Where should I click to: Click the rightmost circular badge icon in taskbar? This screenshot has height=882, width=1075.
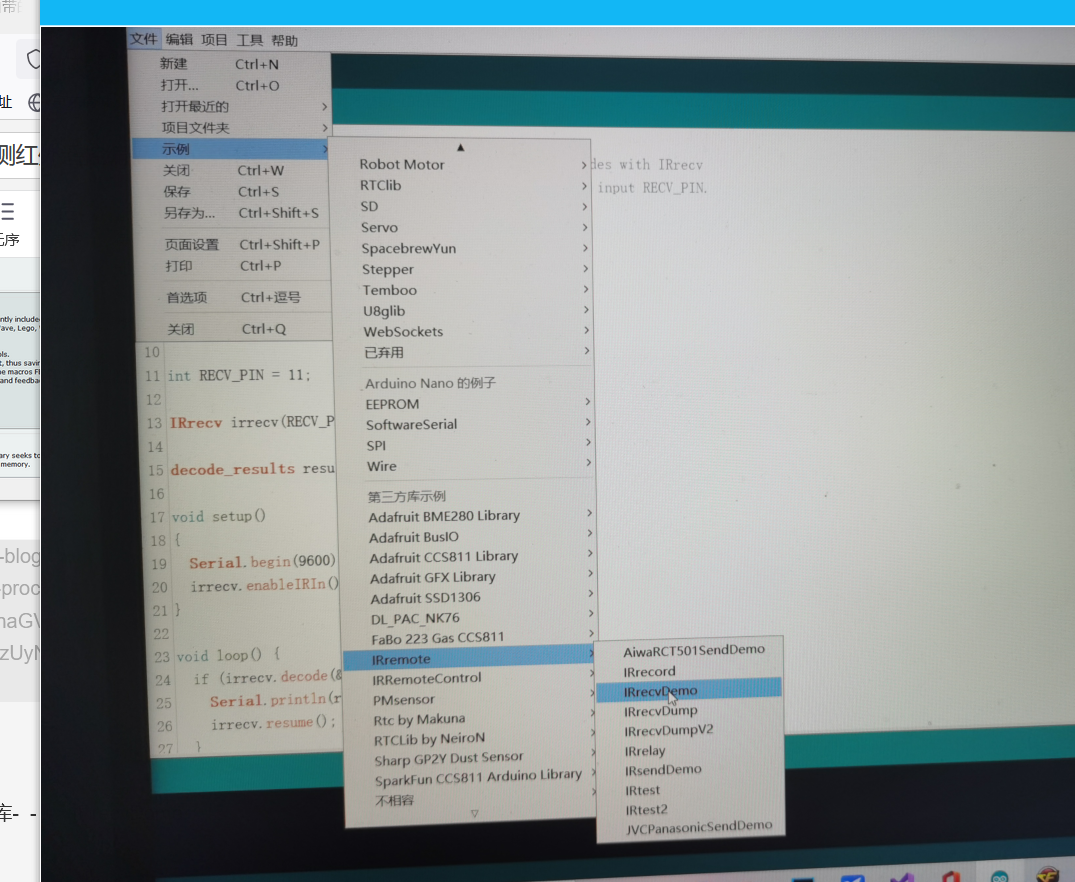pyautogui.click(x=1050, y=876)
